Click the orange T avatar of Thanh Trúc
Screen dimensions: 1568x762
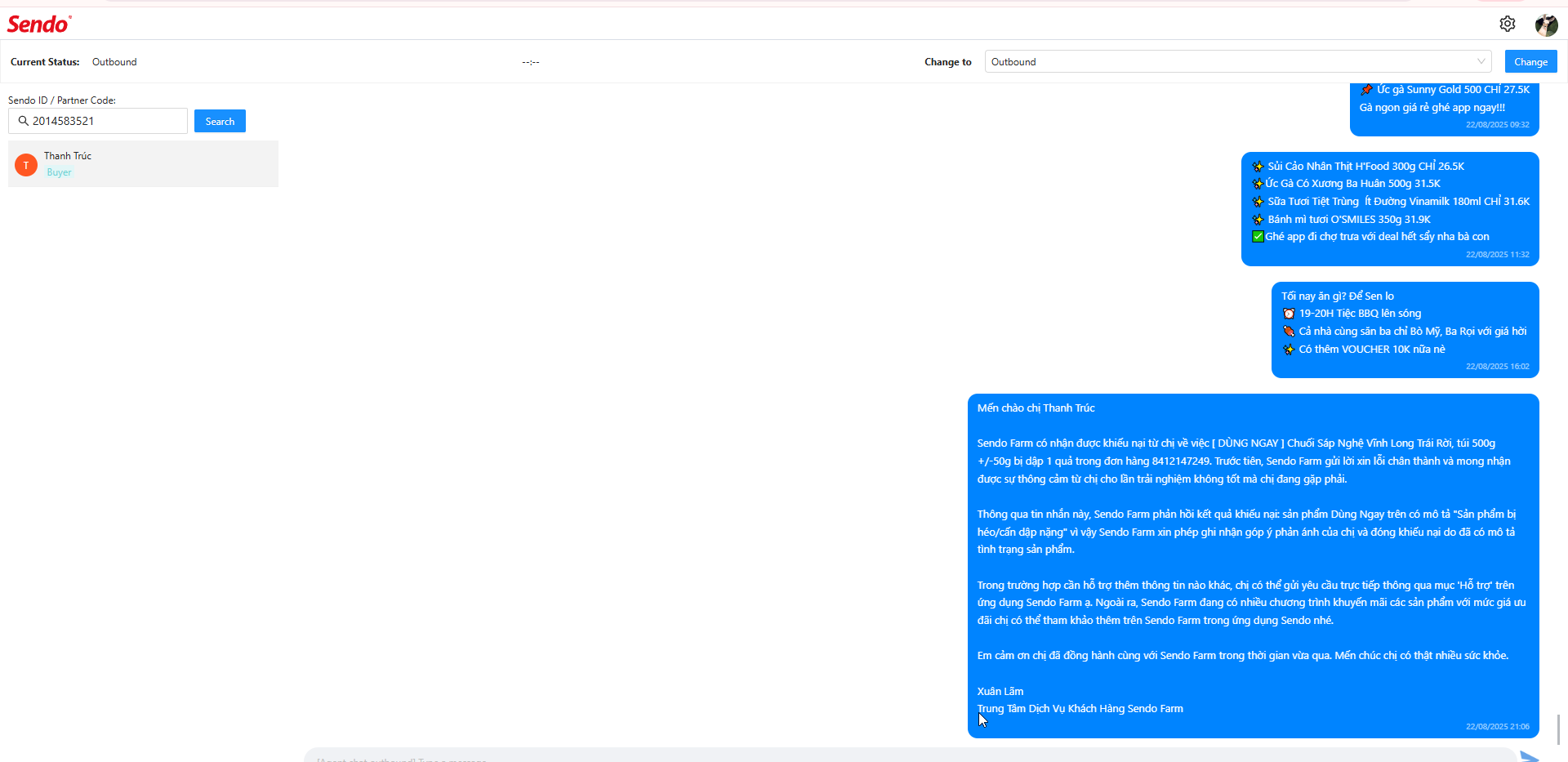[26, 165]
